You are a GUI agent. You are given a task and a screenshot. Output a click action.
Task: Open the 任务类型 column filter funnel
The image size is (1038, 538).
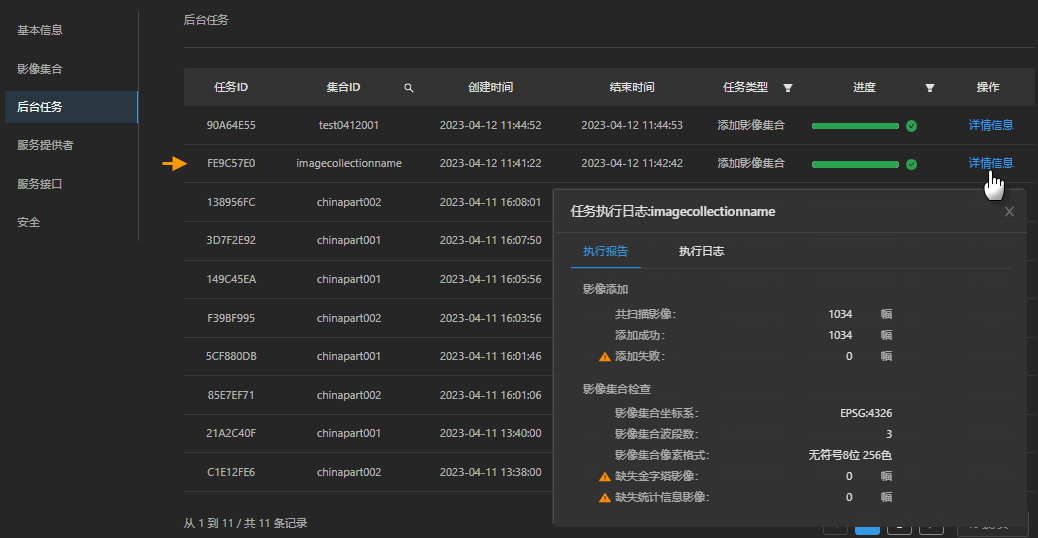[788, 88]
